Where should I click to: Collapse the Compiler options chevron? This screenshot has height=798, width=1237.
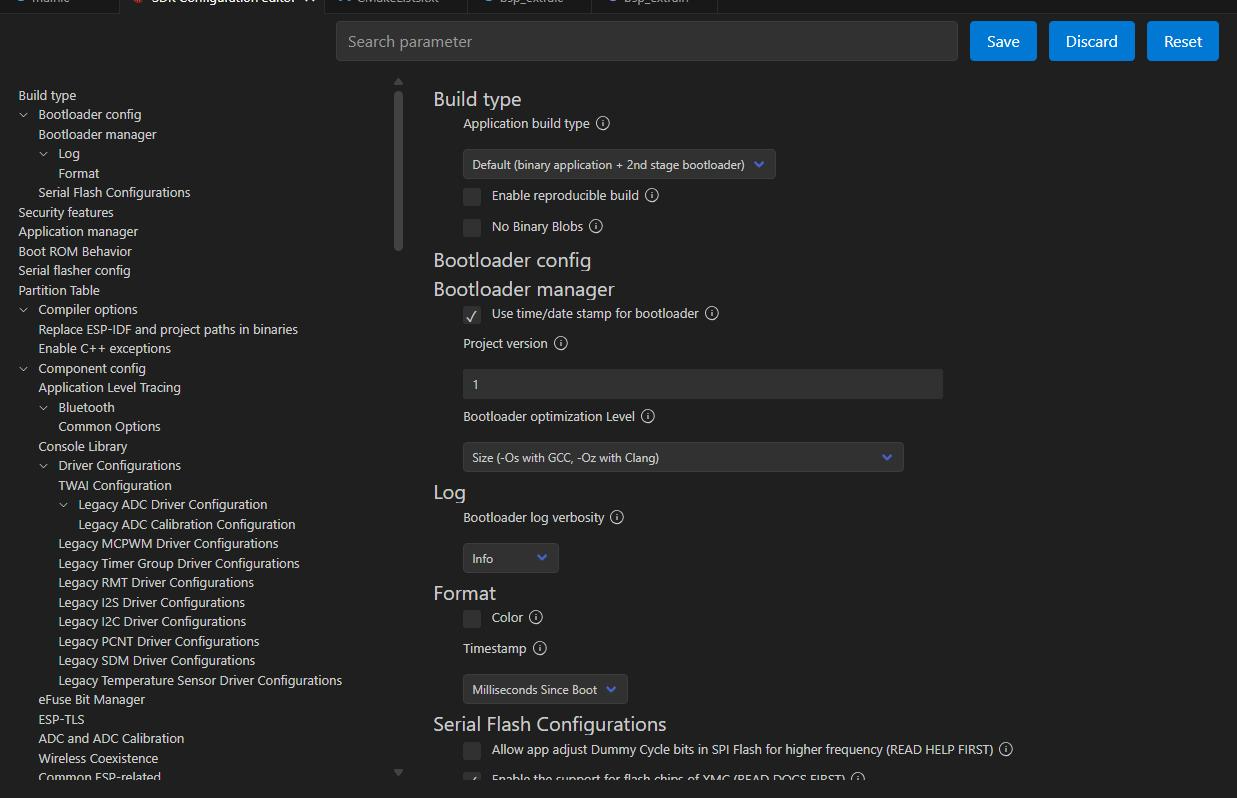[24, 310]
